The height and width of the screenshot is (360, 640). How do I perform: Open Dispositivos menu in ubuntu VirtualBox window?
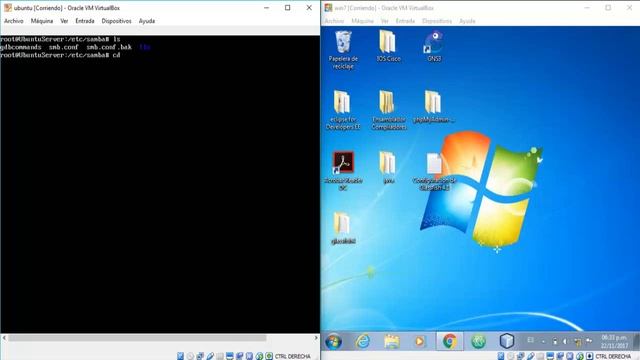point(116,21)
